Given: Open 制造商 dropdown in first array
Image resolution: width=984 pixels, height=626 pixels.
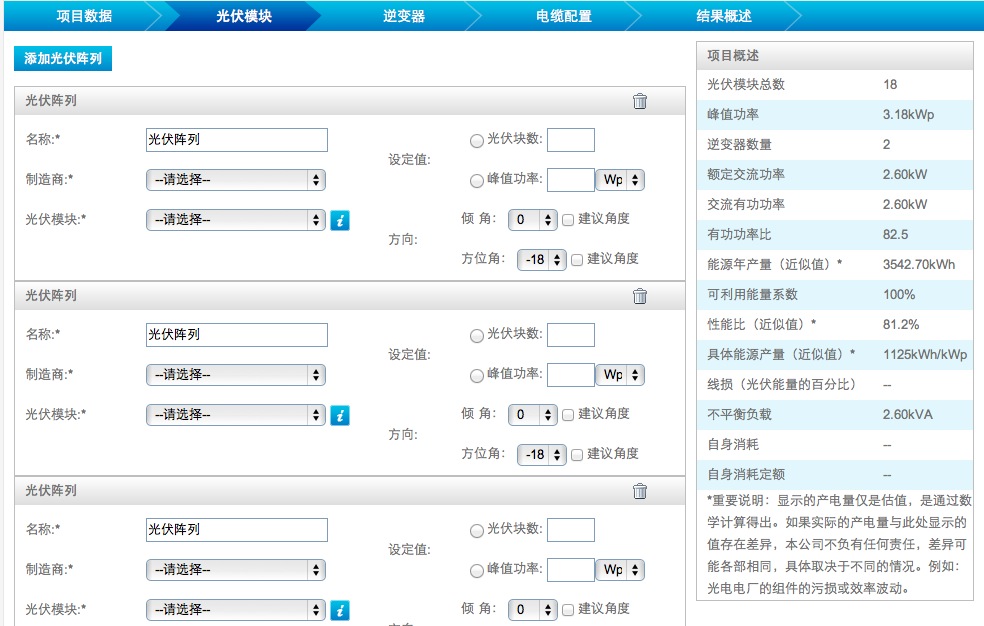Looking at the screenshot, I should click(236, 180).
